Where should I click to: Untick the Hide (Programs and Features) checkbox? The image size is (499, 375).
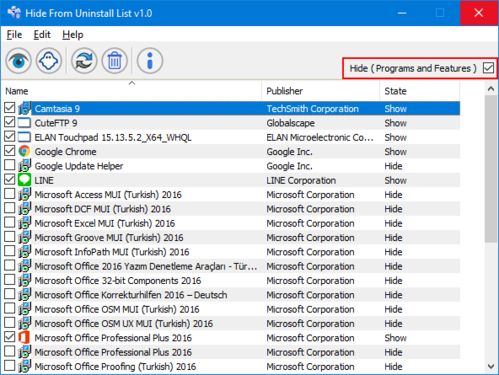click(488, 68)
